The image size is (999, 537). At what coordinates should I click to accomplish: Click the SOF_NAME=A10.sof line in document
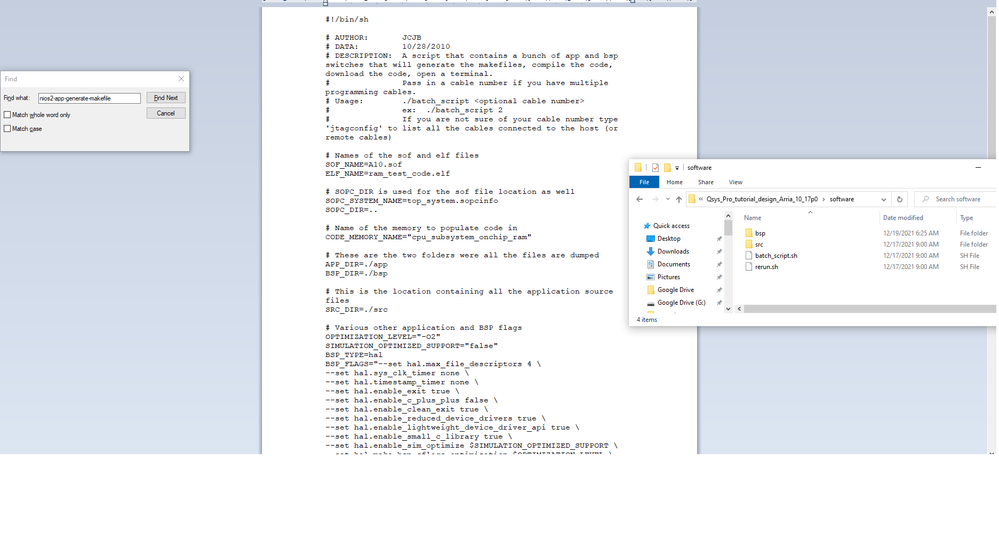tap(363, 164)
